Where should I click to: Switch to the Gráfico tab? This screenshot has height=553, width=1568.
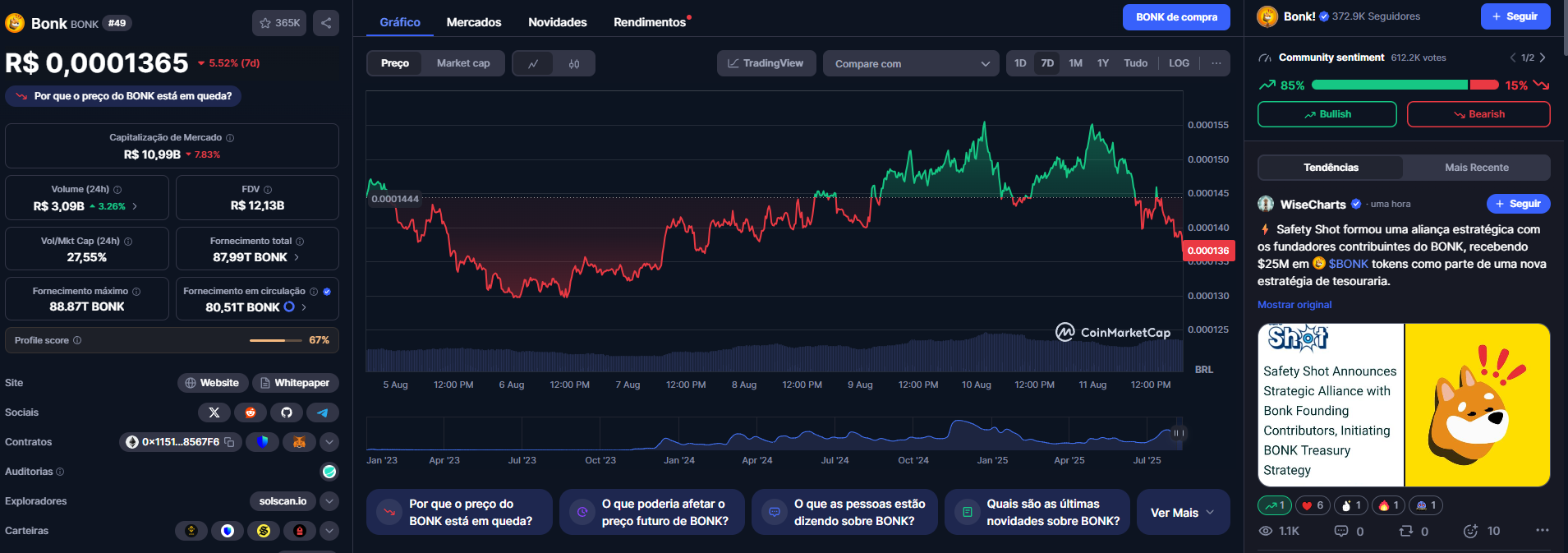[400, 22]
